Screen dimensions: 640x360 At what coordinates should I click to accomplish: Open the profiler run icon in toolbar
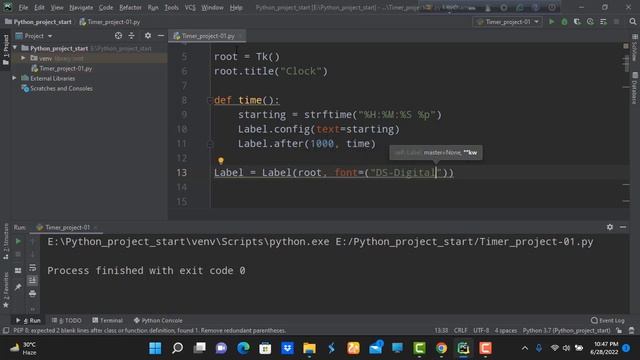pyautogui.click(x=590, y=22)
